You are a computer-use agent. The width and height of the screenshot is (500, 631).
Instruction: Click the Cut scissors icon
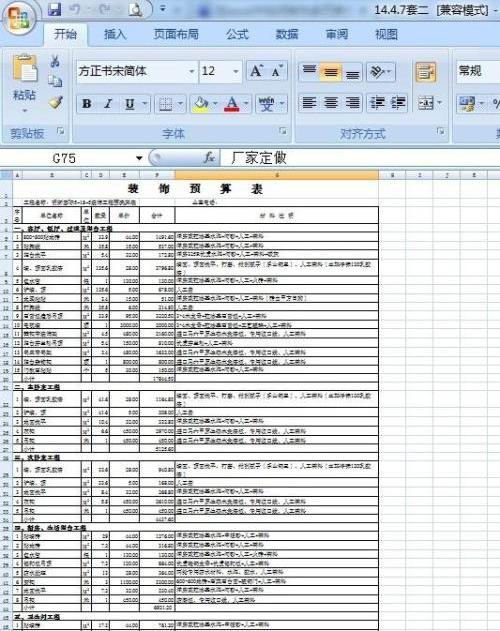click(x=55, y=62)
